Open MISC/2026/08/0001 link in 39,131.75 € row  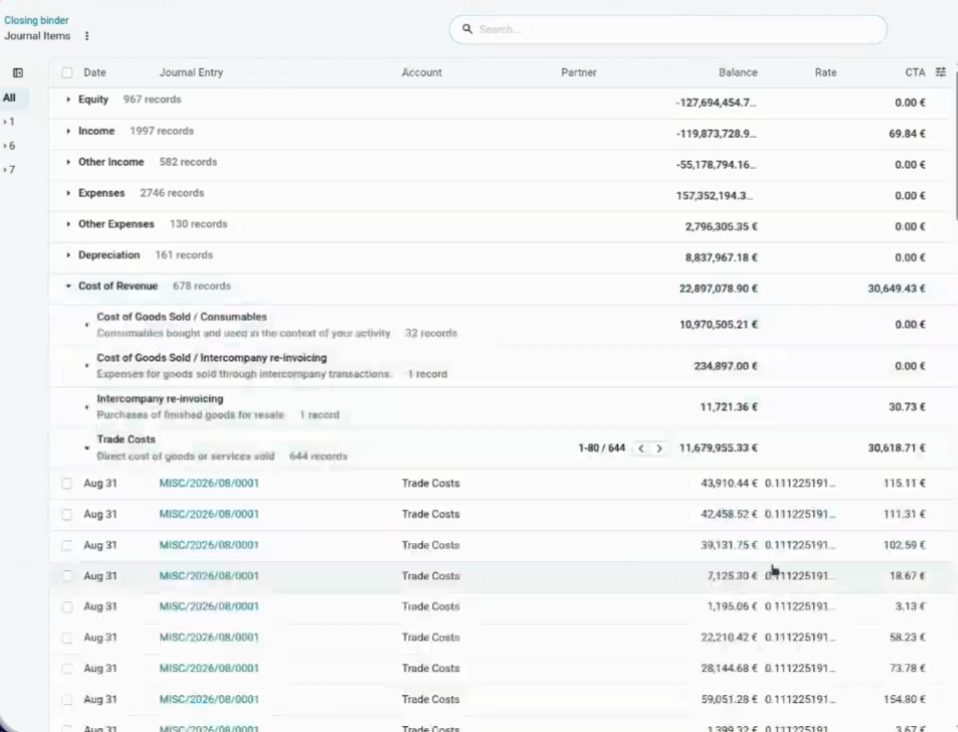point(209,545)
